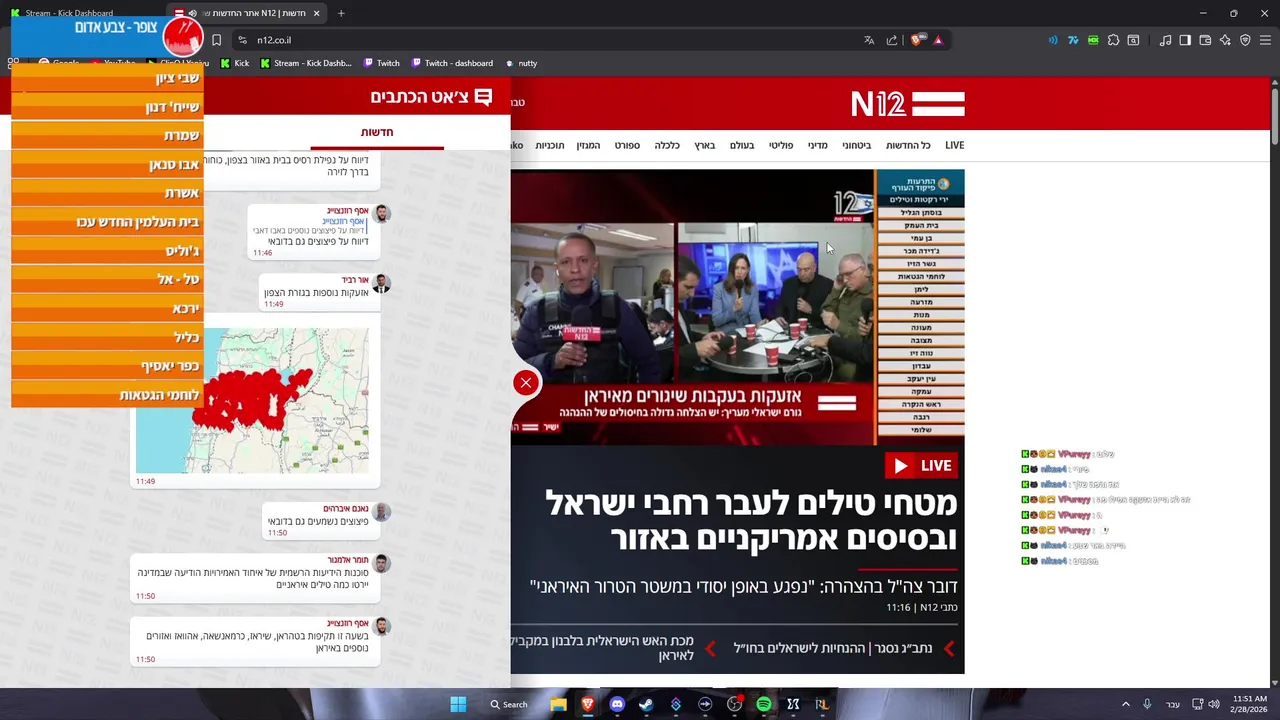Click the Brave Rewards triangle icon
Viewport: 1280px width, 720px height.
(938, 40)
